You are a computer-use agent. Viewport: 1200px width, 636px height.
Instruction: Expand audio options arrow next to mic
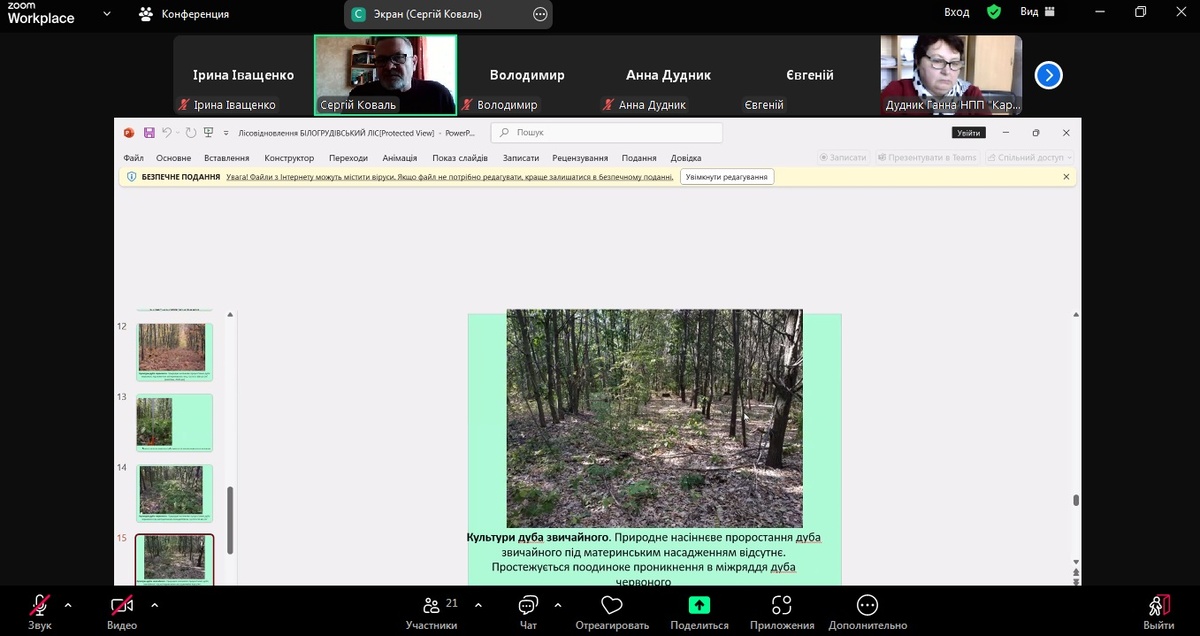coord(68,605)
